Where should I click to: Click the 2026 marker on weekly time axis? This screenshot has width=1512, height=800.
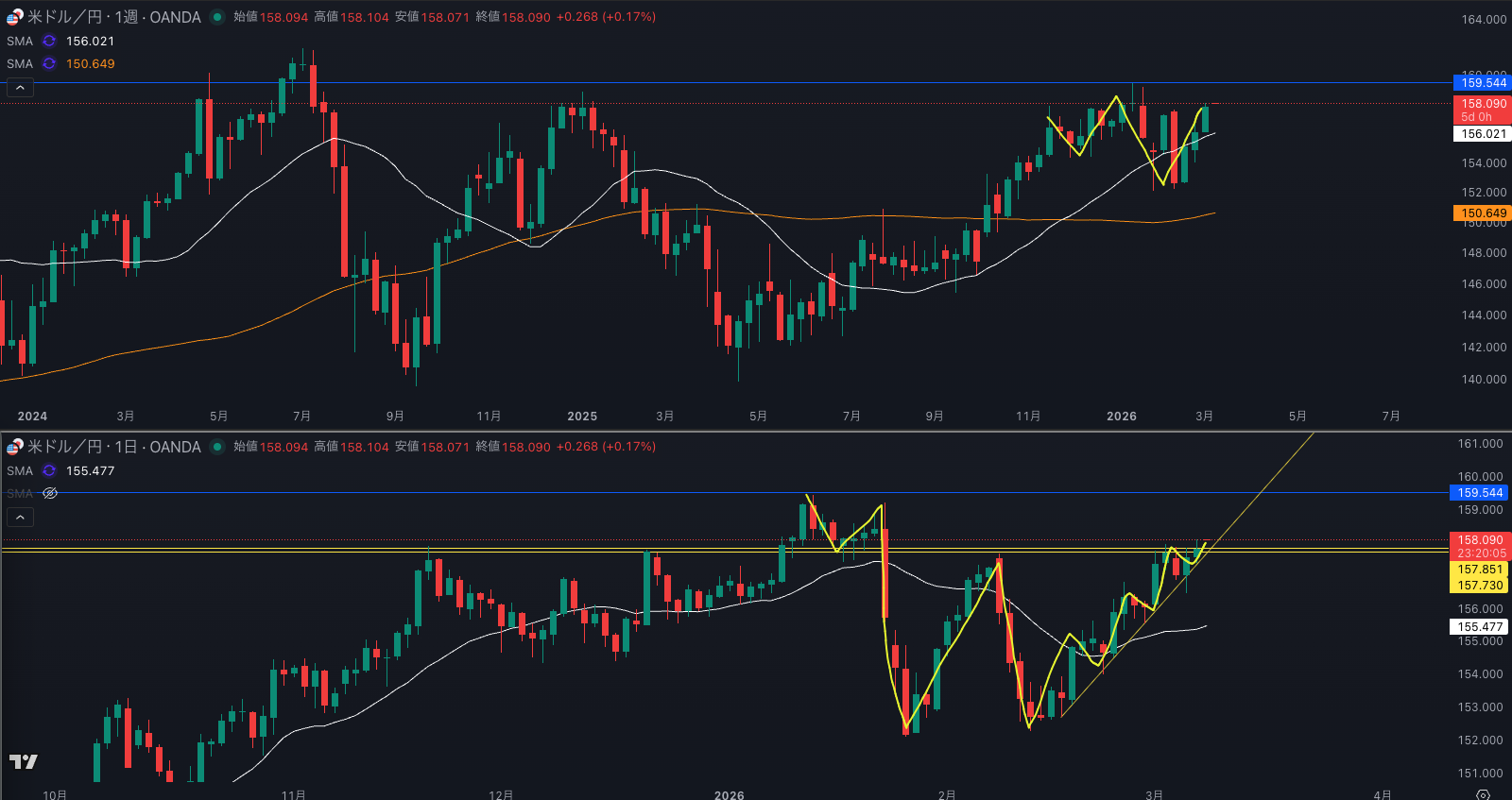(1121, 417)
